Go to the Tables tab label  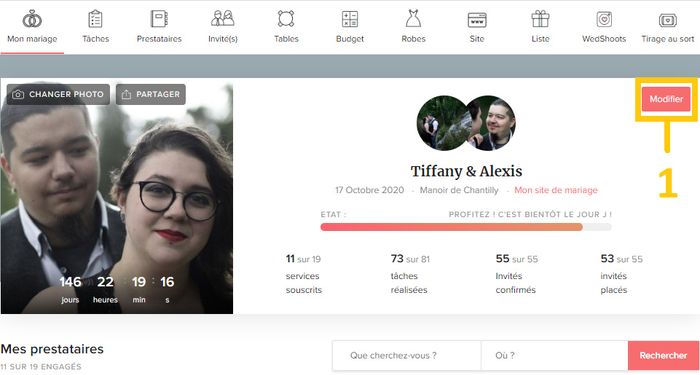click(x=286, y=39)
